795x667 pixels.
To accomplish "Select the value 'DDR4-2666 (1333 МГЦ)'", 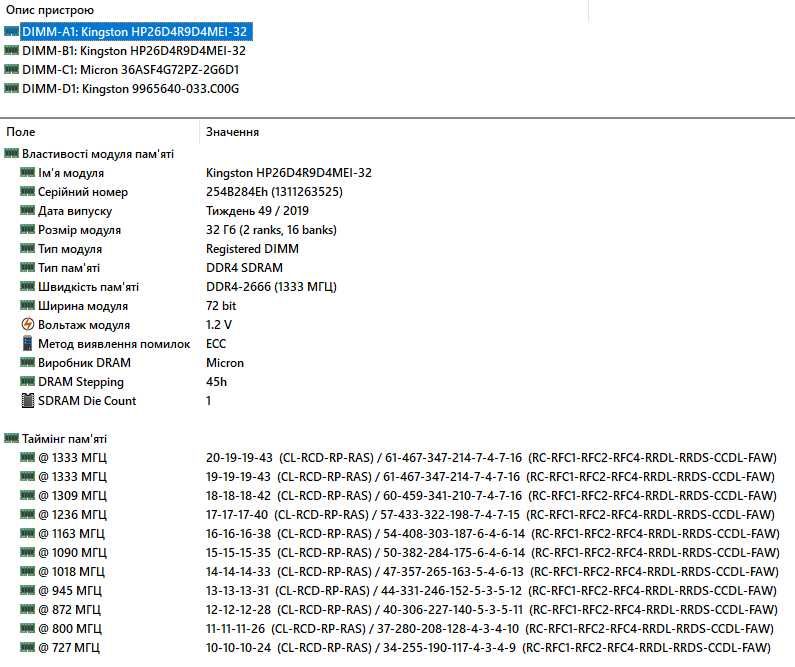I will (x=271, y=287).
